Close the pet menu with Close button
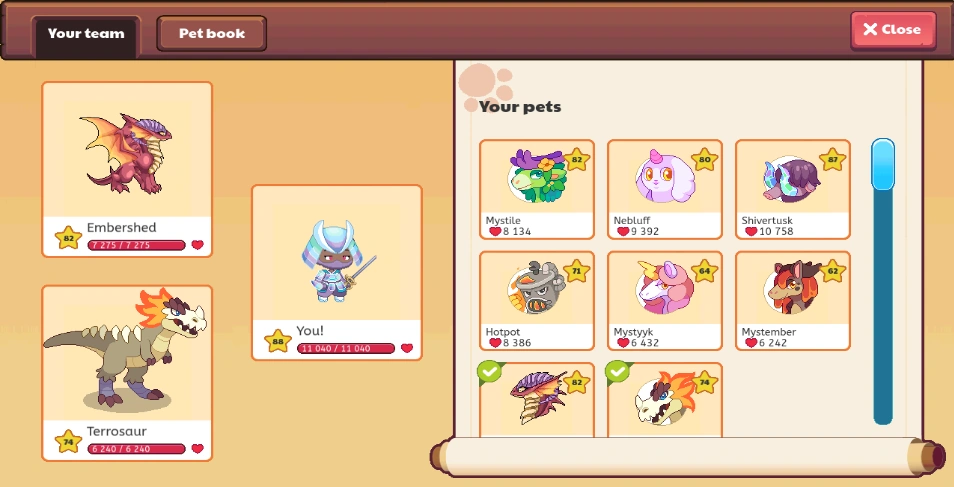954x487 pixels. 893,30
